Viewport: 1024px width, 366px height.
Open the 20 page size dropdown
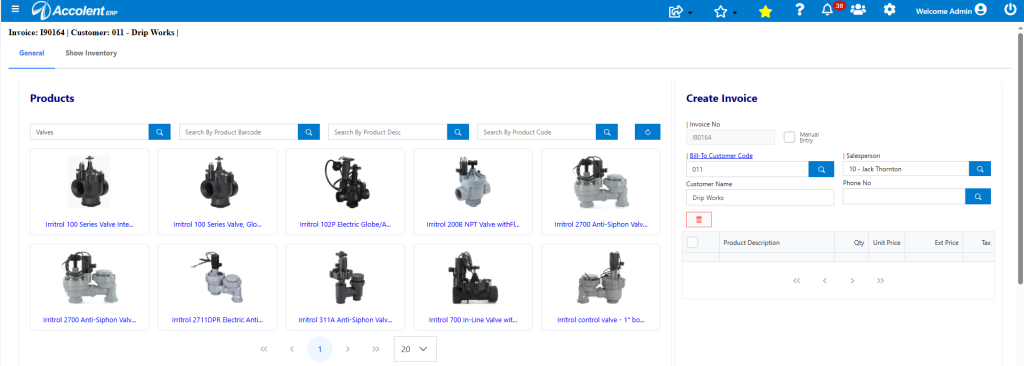[x=415, y=349]
